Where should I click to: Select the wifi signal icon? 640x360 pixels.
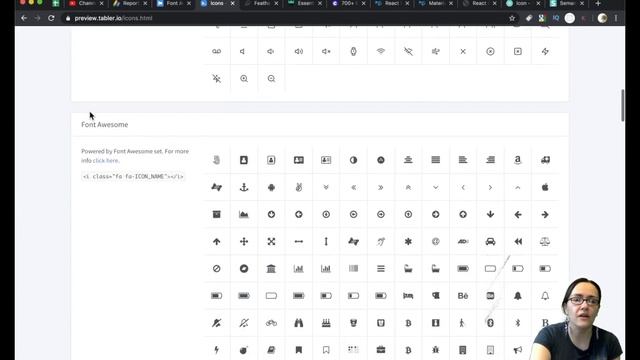point(380,51)
